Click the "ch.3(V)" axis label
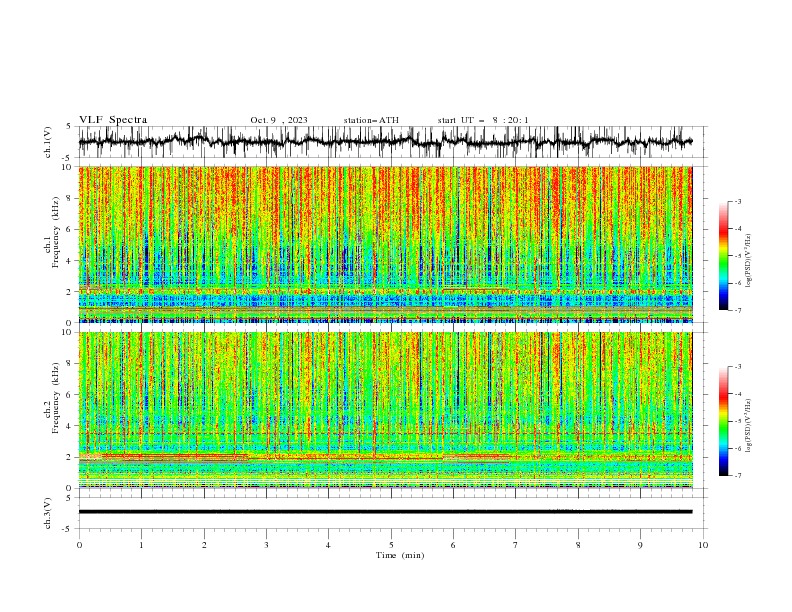This screenshot has height=612, width=792. click(x=48, y=513)
